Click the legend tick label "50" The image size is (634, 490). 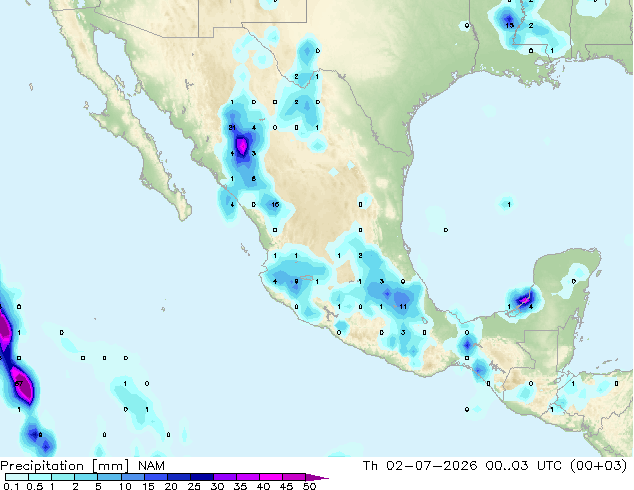309,486
